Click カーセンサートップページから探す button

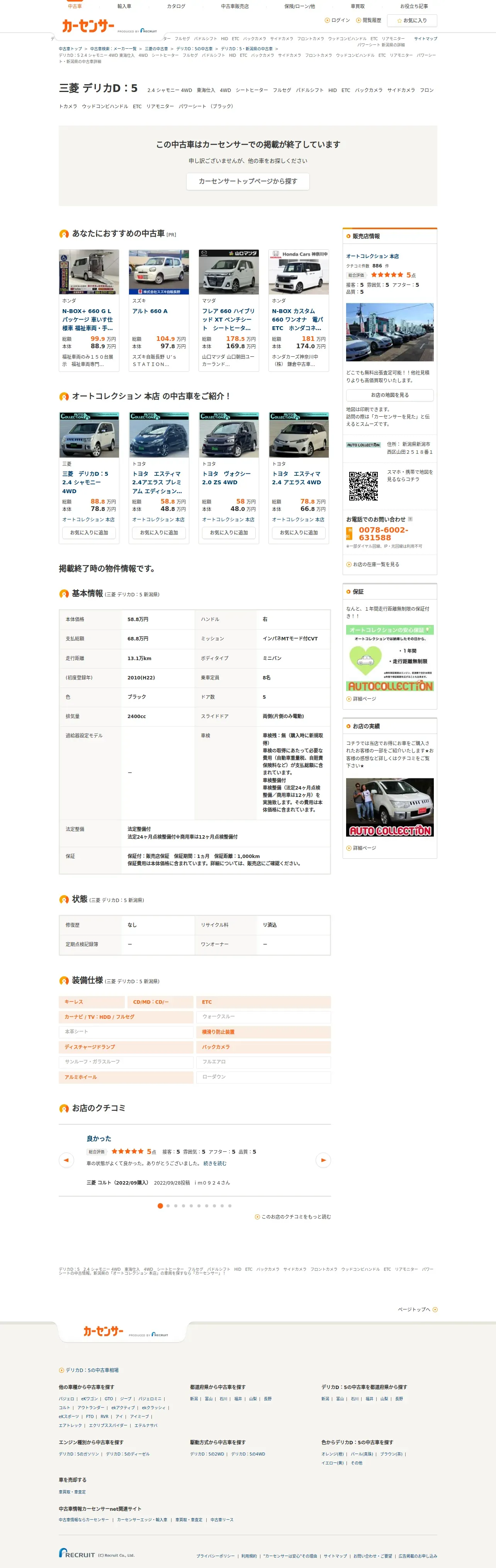pyautogui.click(x=248, y=181)
